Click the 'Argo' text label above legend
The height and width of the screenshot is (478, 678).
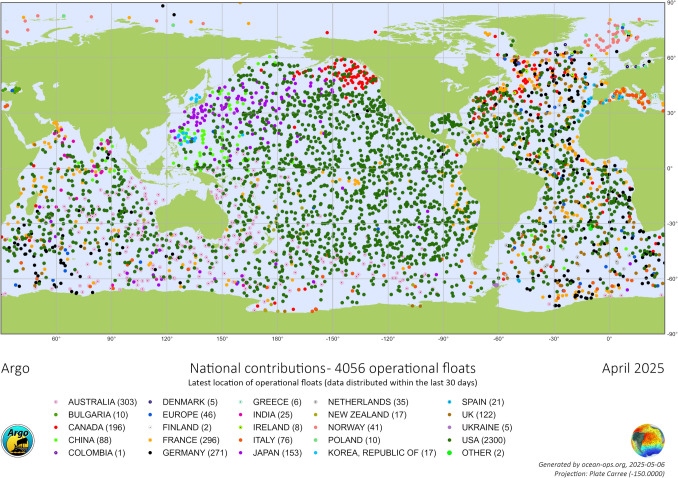(19, 369)
